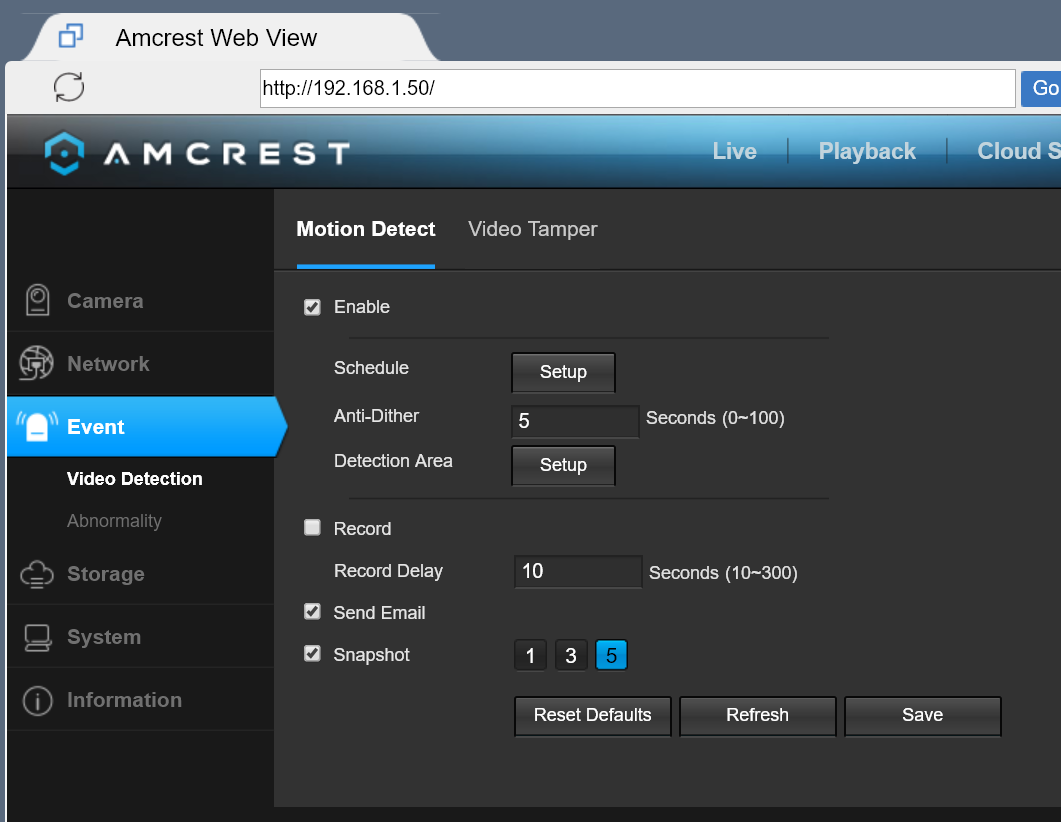The height and width of the screenshot is (822, 1061).
Task: Click the Schedule Setup button
Action: point(563,372)
